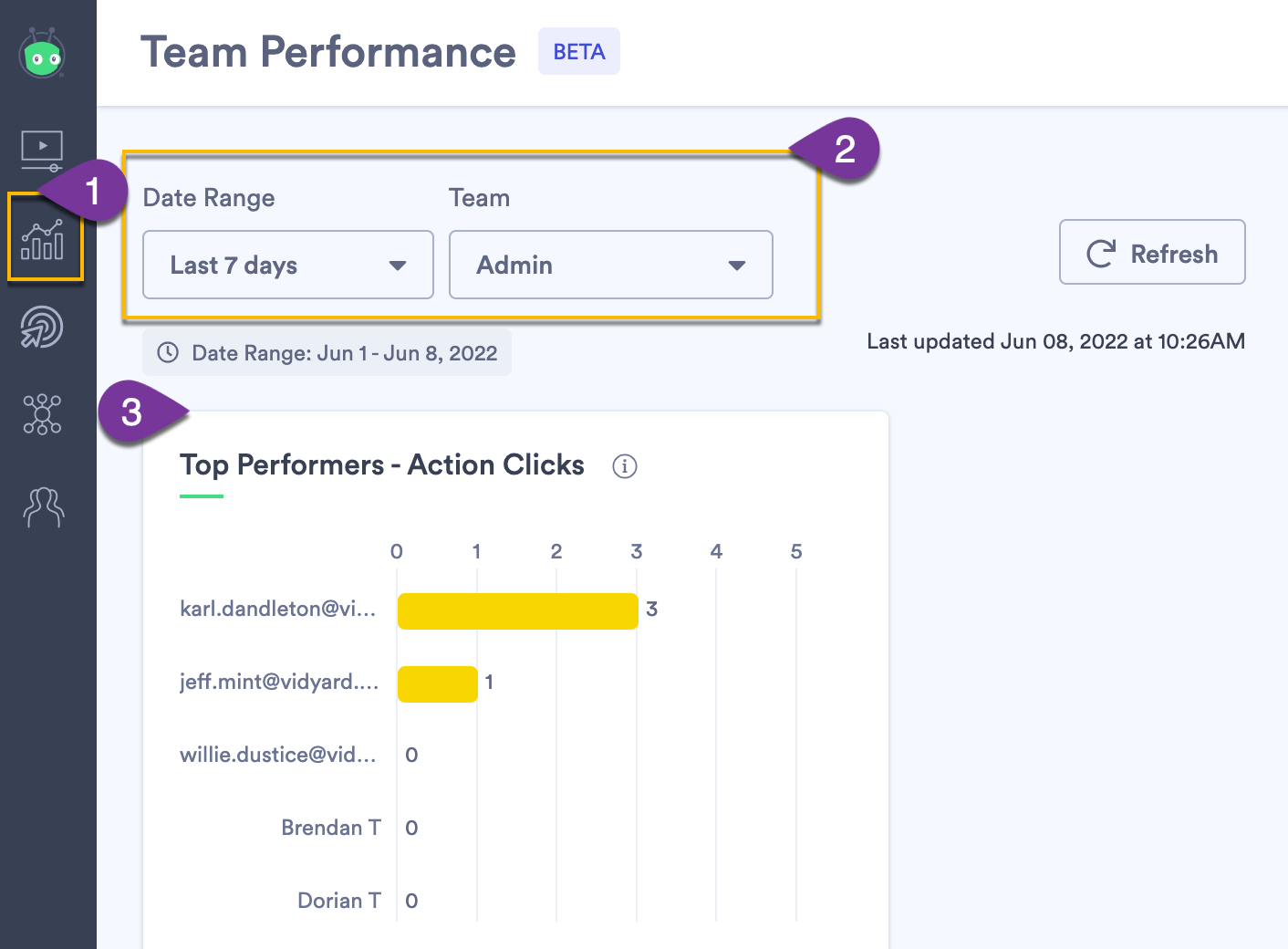Click the Team field label
This screenshot has width=1288, height=949.
[x=480, y=198]
